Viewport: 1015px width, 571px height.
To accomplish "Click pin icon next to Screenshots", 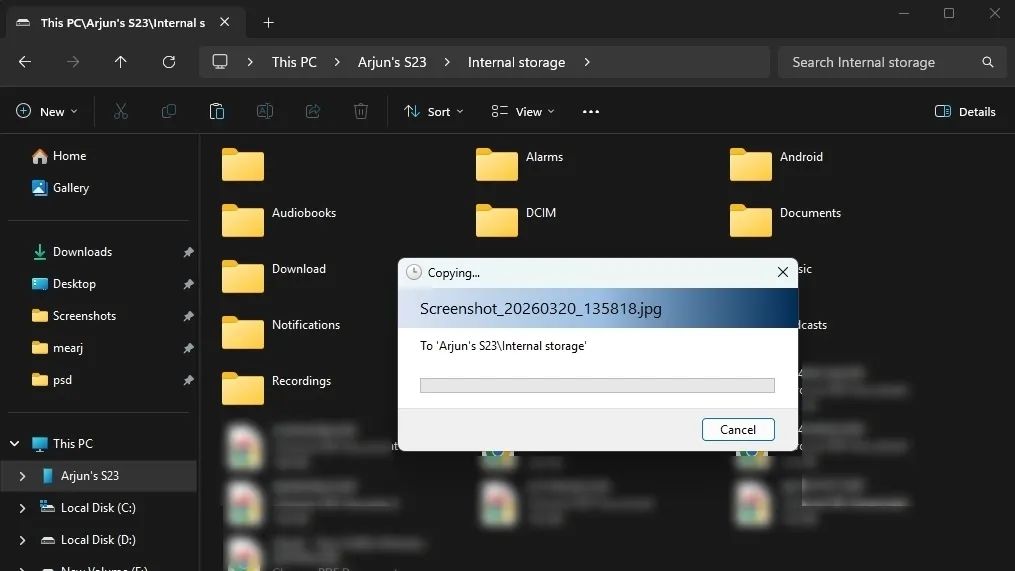I will click(x=188, y=316).
